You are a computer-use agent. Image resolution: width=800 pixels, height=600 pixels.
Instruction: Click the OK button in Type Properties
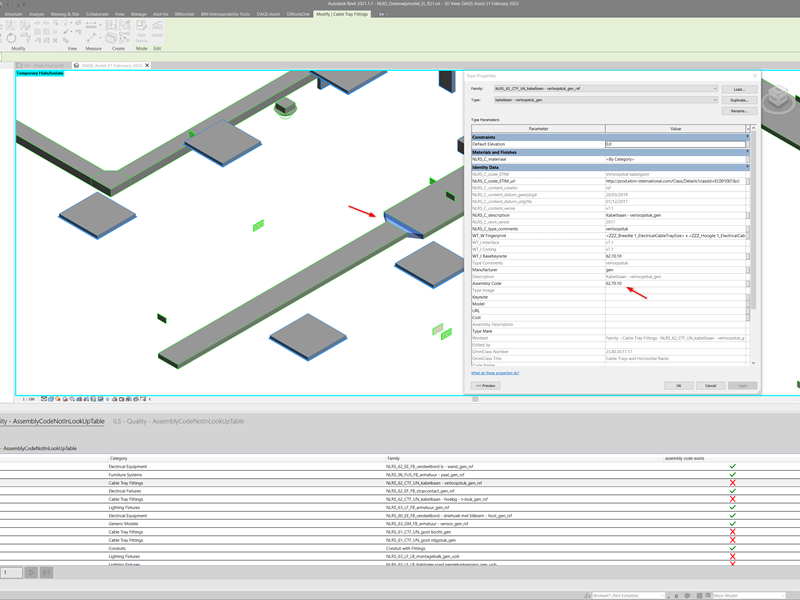(678, 385)
